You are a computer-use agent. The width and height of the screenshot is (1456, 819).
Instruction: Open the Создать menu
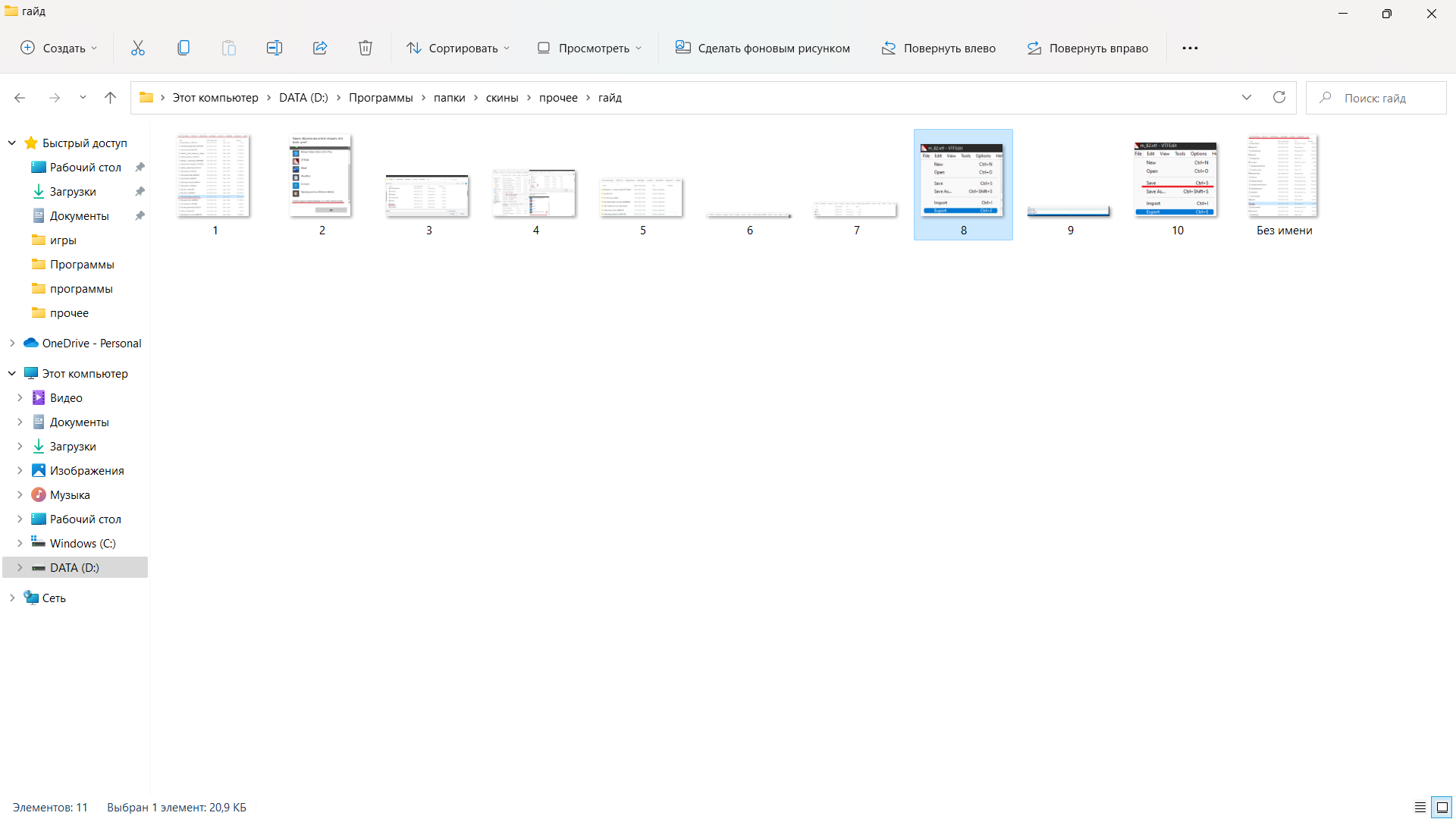point(59,48)
